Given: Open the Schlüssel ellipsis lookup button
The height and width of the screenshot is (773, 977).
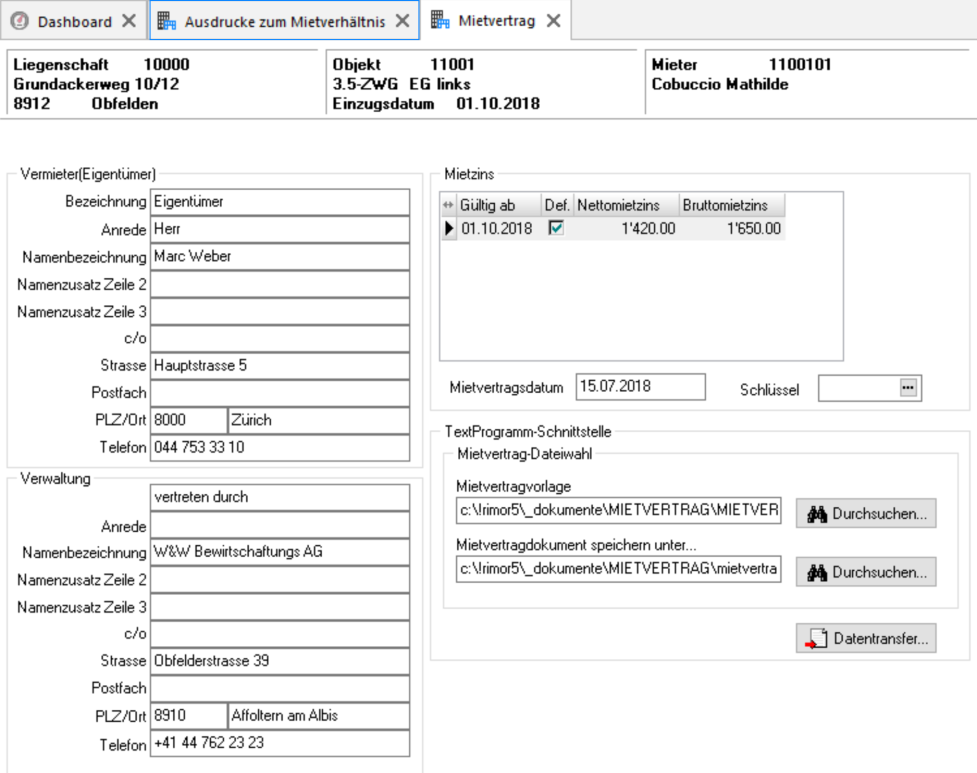Looking at the screenshot, I should 908,387.
